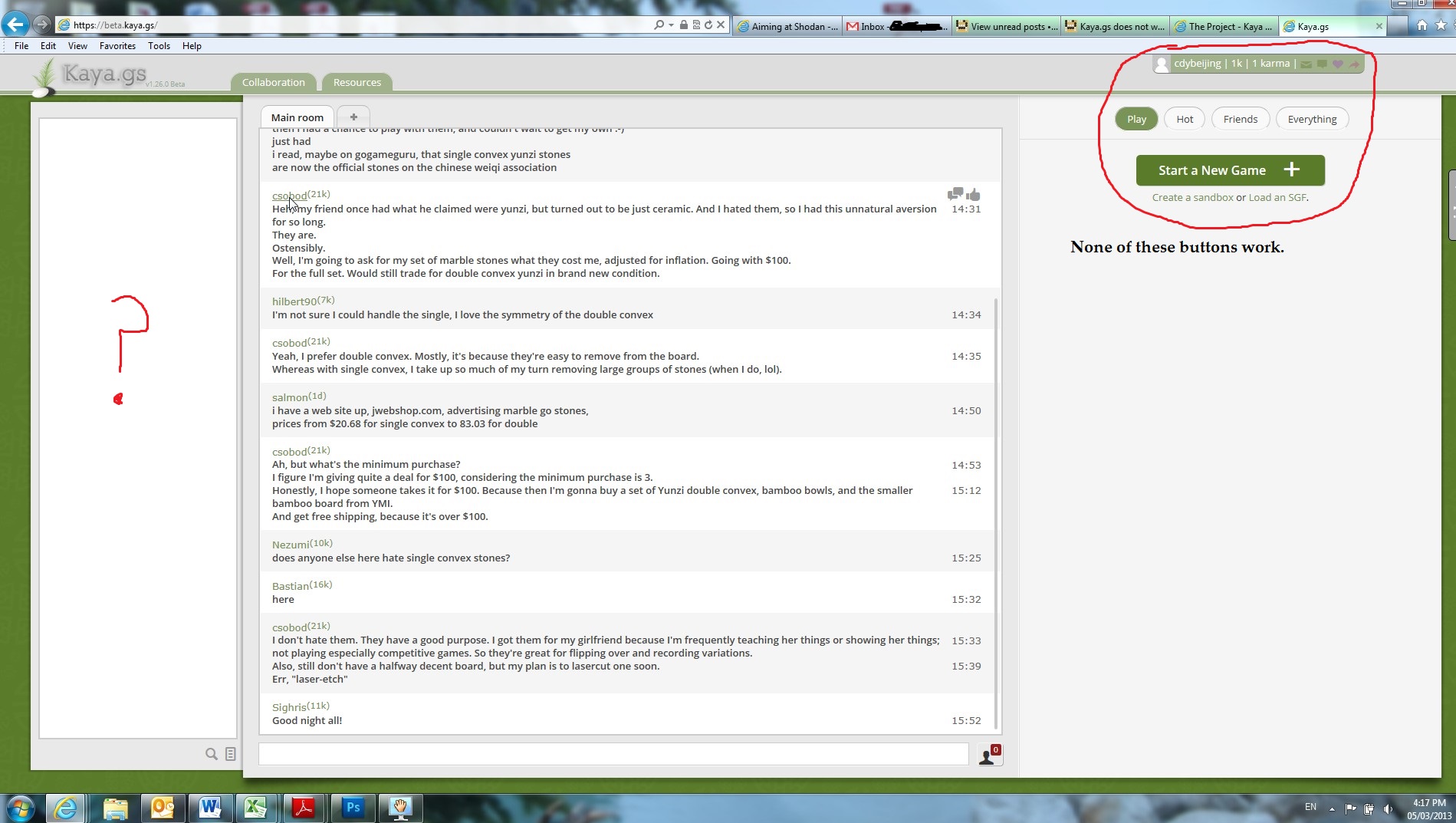Switch to the Hot filter
1456x823 pixels.
1184,119
